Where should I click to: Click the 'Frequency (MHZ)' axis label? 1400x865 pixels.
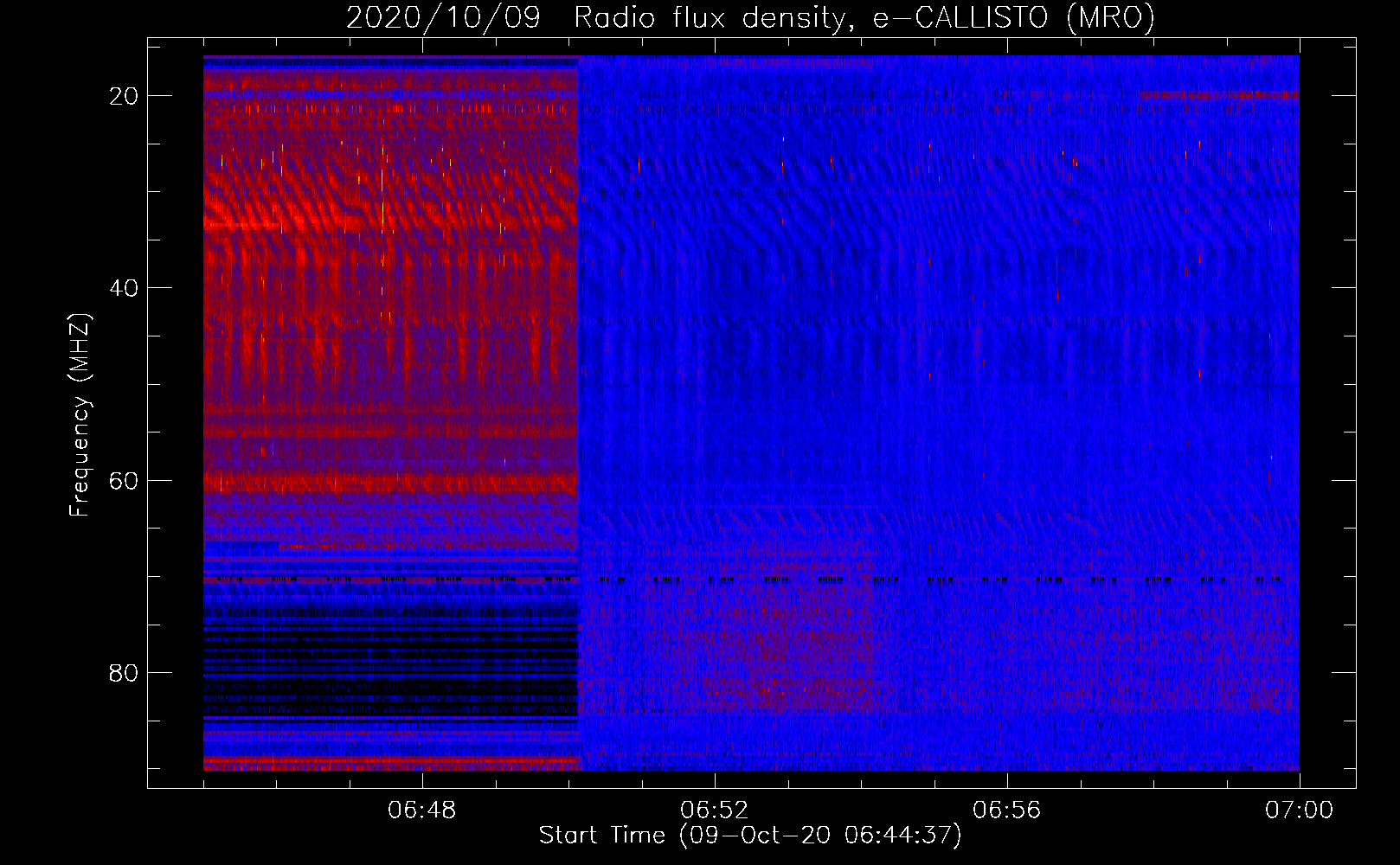pyautogui.click(x=80, y=415)
